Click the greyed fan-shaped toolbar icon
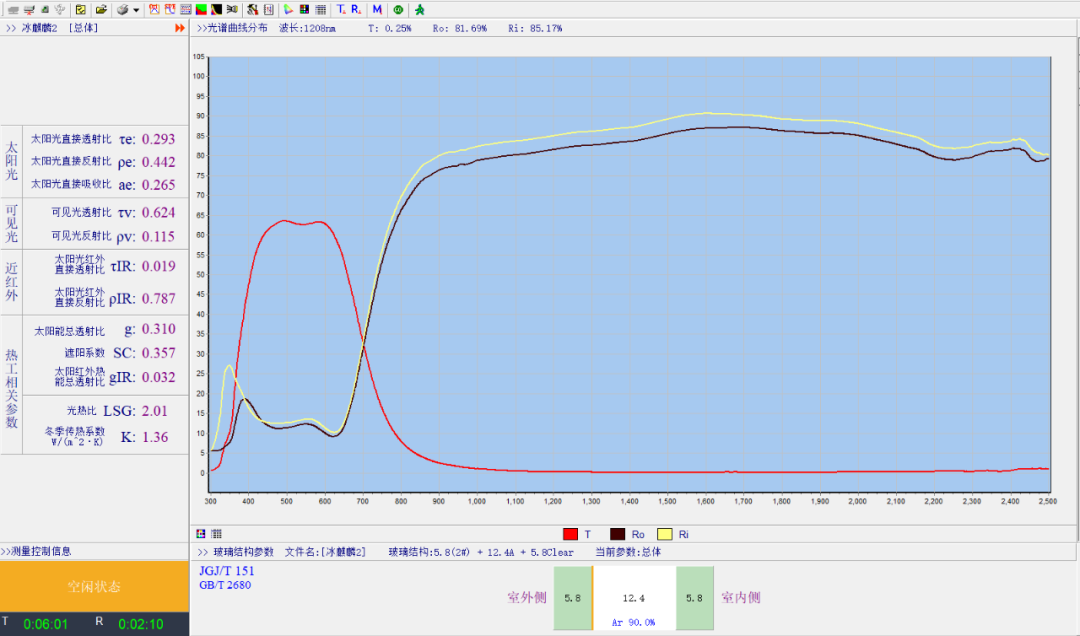This screenshot has width=1080, height=636. (x=60, y=10)
